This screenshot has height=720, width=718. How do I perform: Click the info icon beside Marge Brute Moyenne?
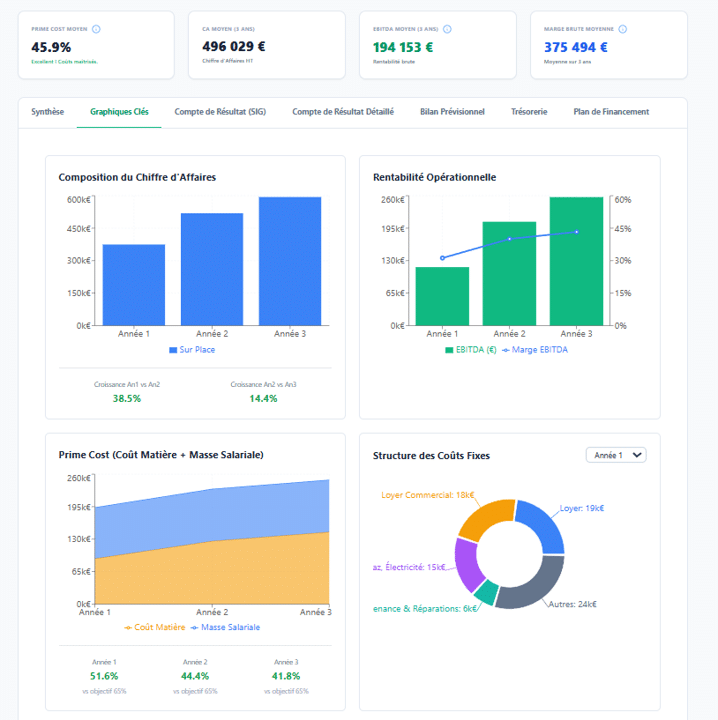click(624, 29)
